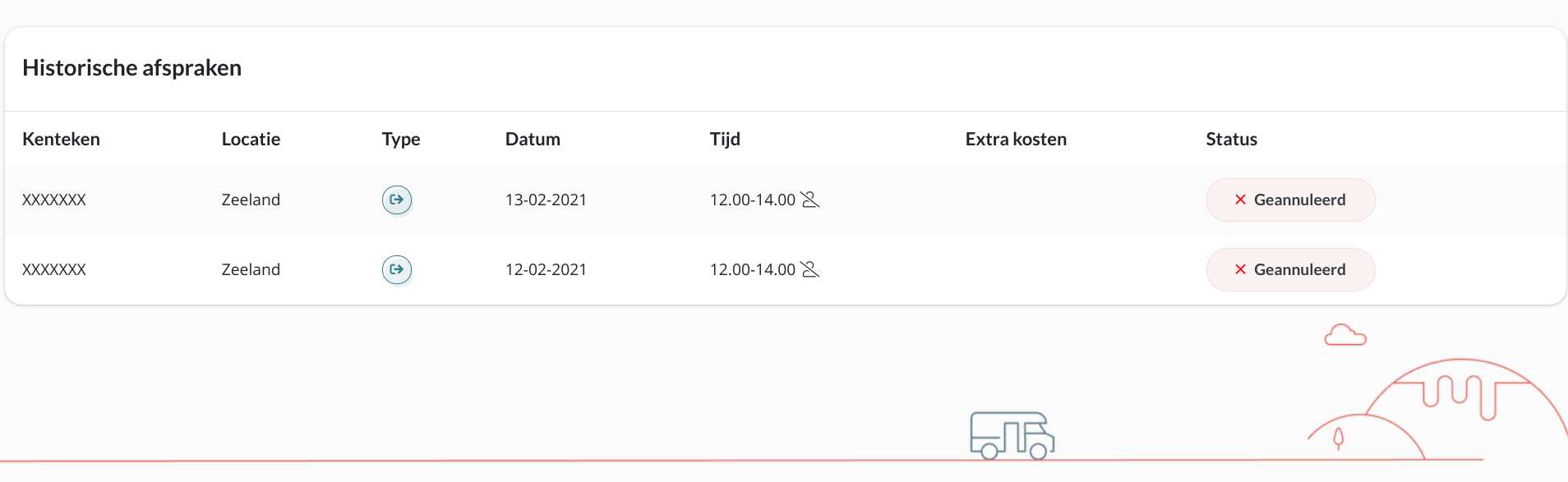Click the no-person icon beside 13-02-2021 time
The image size is (1568, 482).
tap(810, 200)
